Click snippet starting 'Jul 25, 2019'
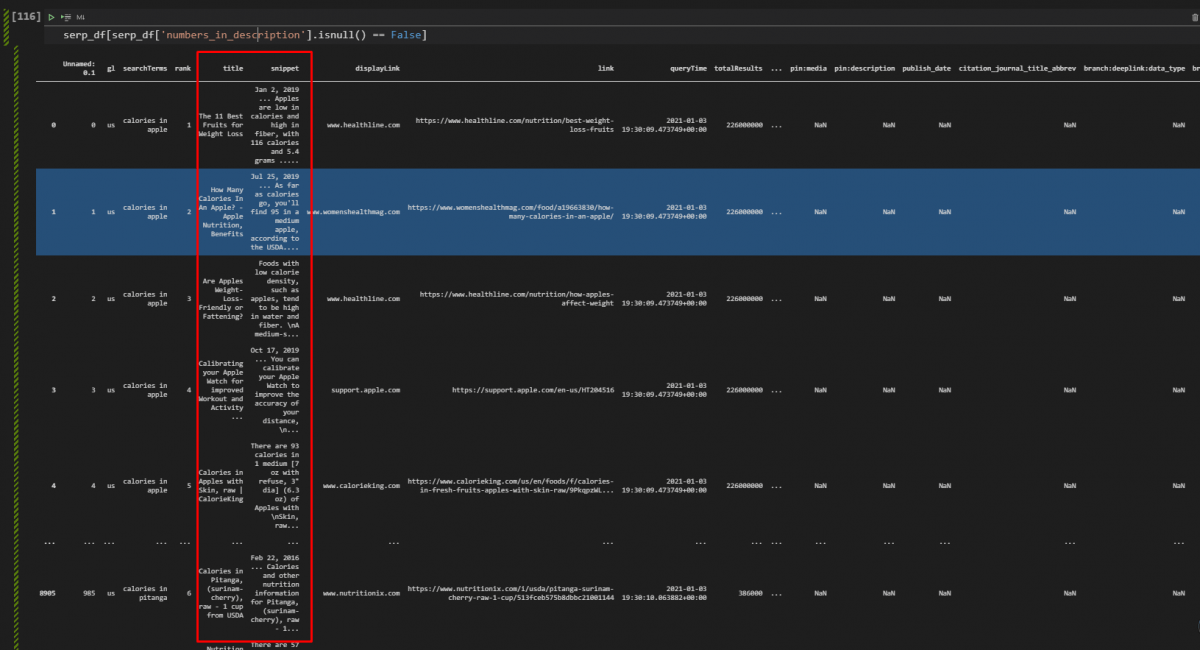1200x650 pixels. pyautogui.click(x=274, y=211)
